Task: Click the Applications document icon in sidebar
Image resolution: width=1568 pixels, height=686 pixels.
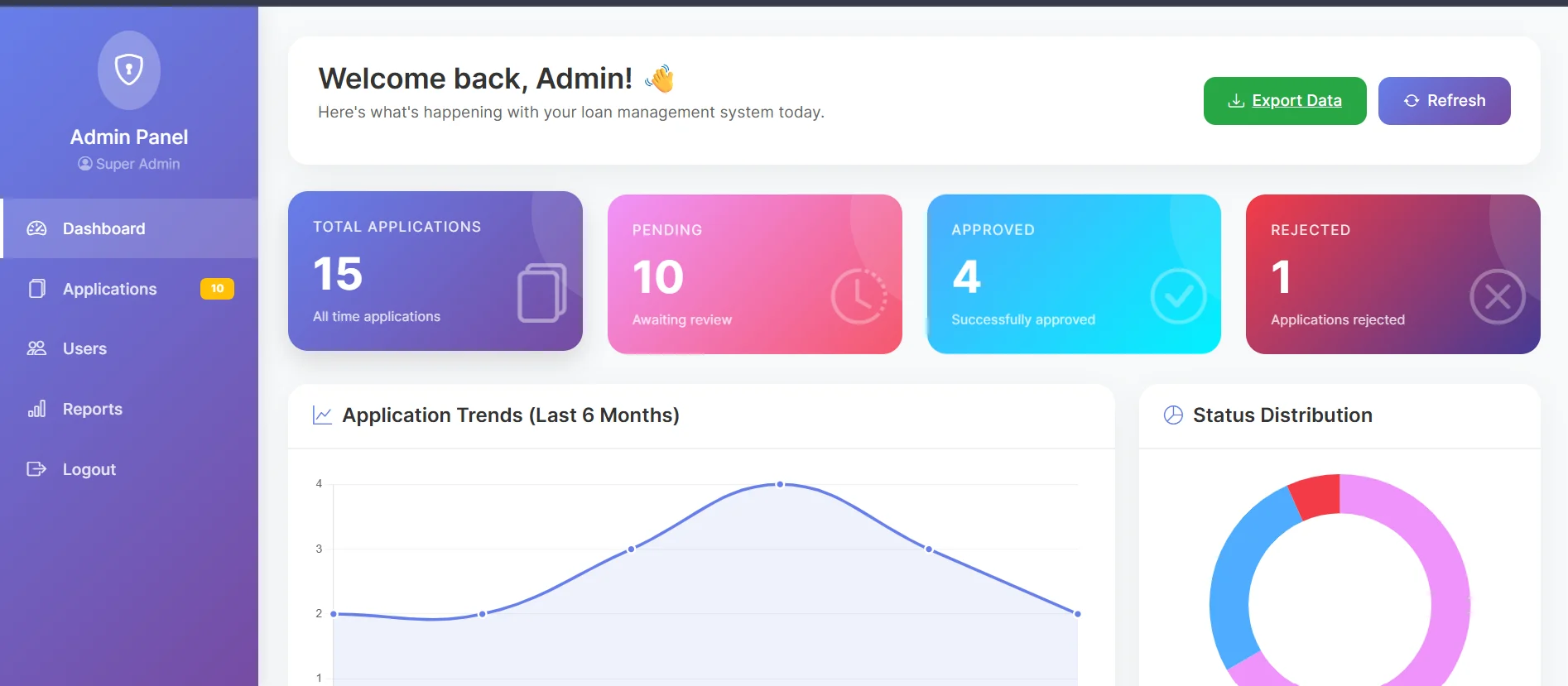Action: (x=36, y=289)
